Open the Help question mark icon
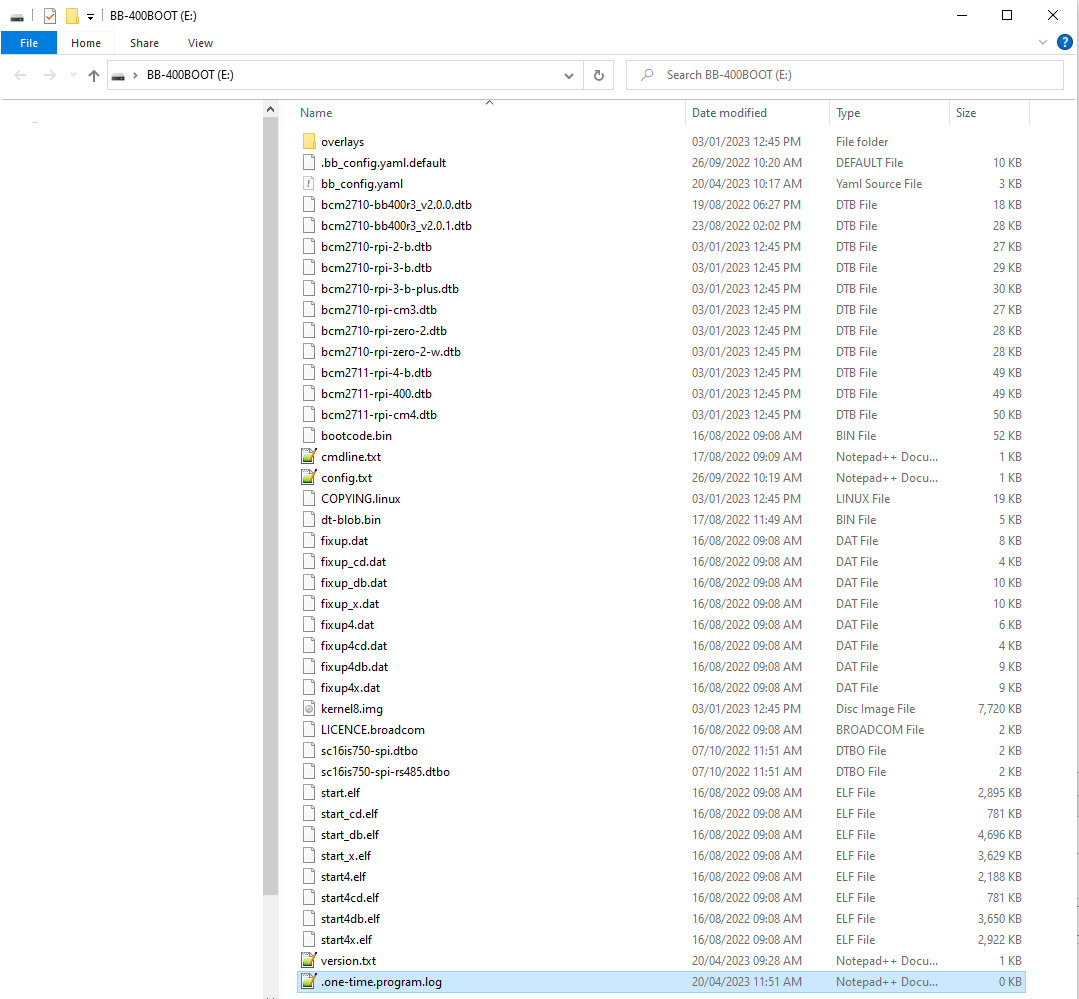1079x999 pixels. 1064,42
